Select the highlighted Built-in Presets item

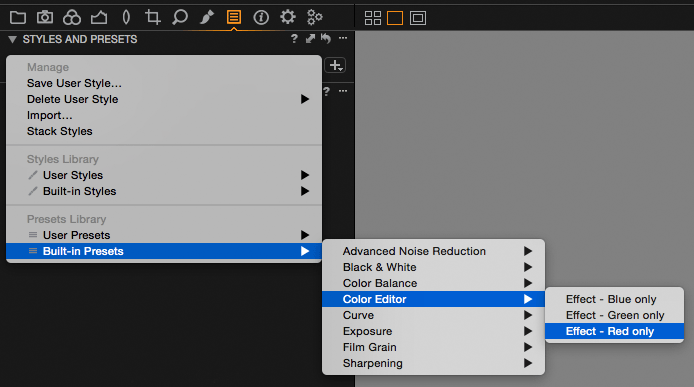[x=164, y=251]
